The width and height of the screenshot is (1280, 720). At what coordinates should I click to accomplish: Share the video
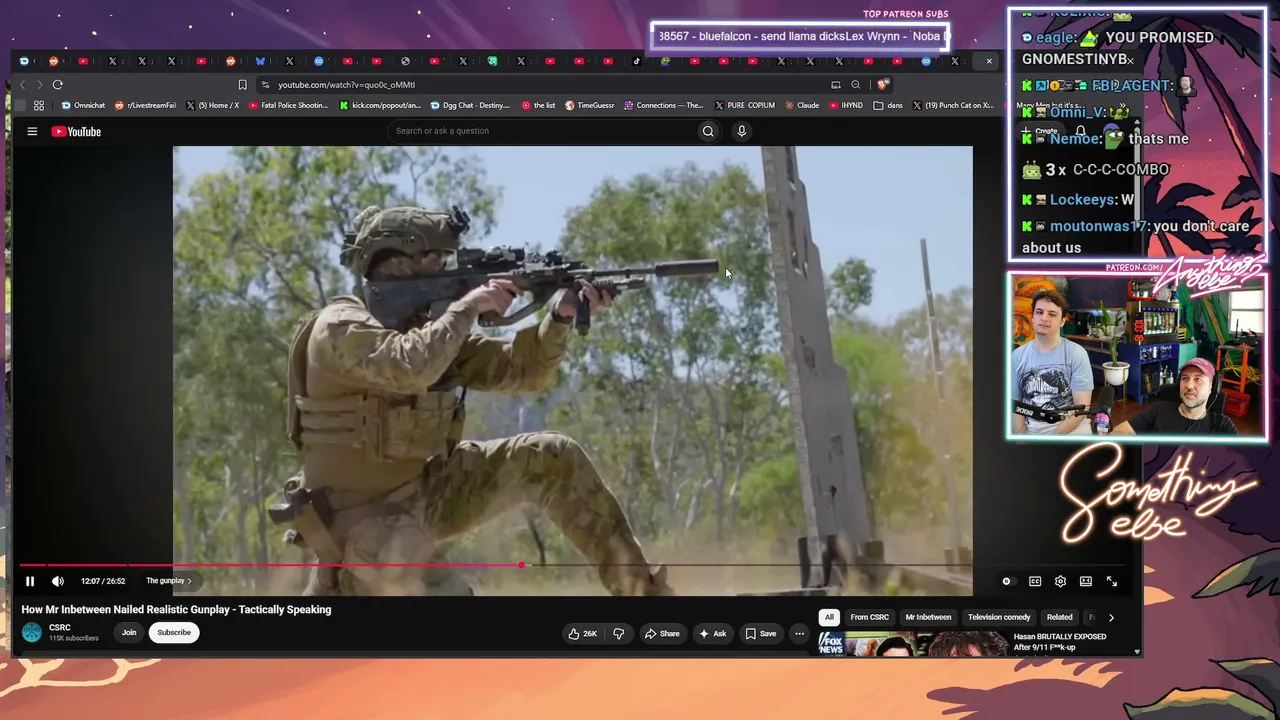tap(662, 633)
